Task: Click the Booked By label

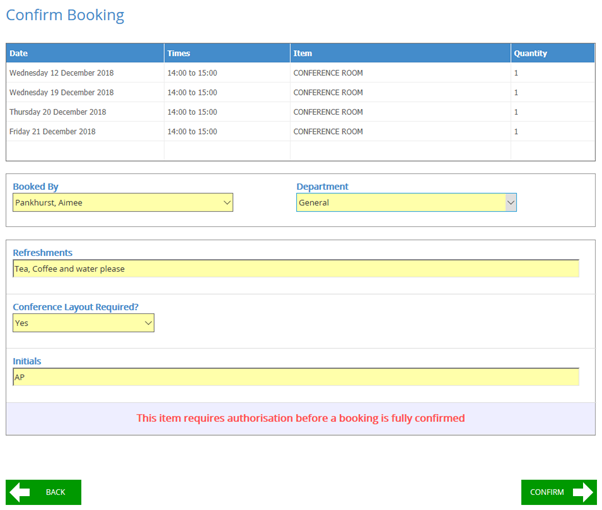Action: (x=35, y=187)
